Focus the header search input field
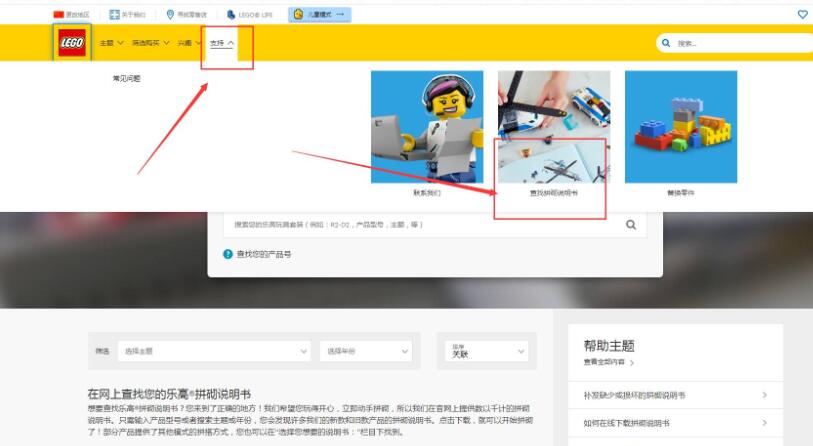This screenshot has height=446, width=813. click(736, 43)
